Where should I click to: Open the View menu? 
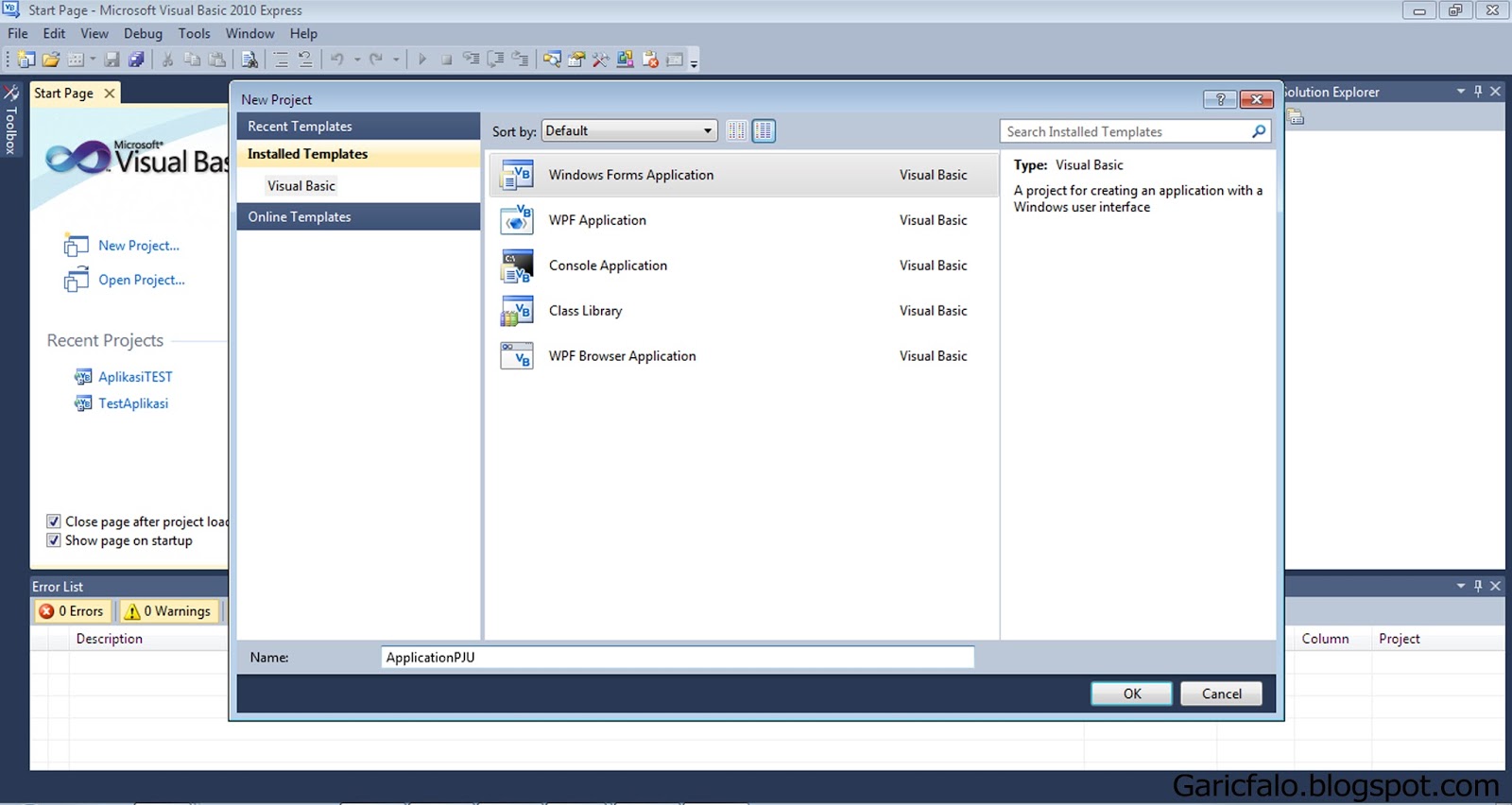[94, 33]
